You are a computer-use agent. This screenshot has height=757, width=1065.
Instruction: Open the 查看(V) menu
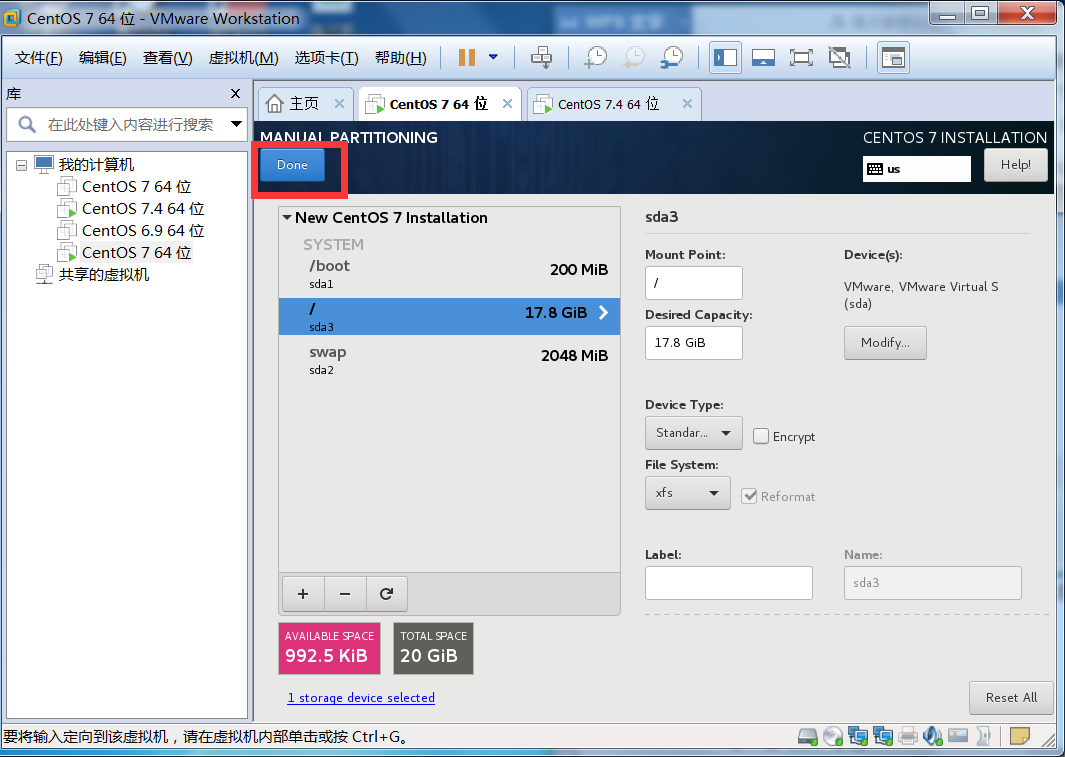pyautogui.click(x=168, y=58)
